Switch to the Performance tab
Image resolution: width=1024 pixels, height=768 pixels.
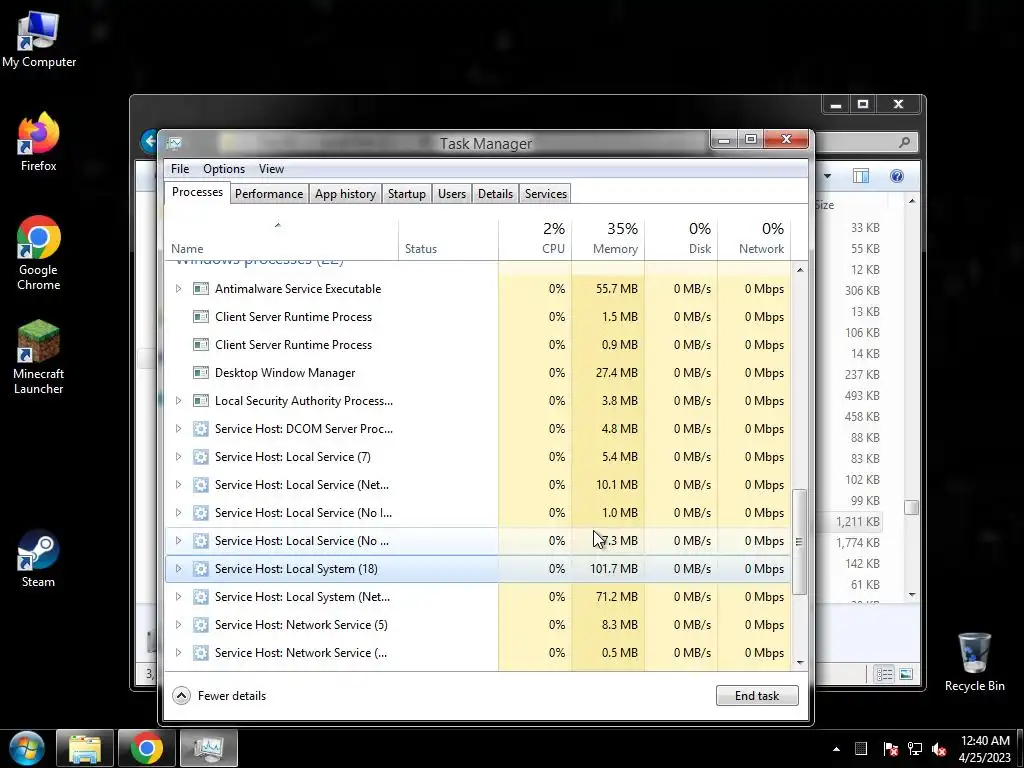(269, 194)
